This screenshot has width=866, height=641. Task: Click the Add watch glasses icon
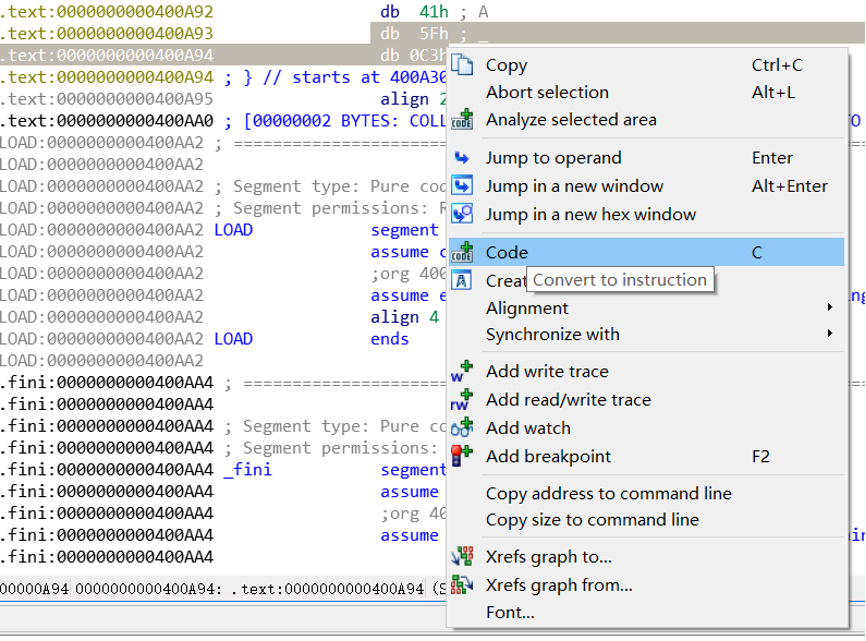point(462,428)
